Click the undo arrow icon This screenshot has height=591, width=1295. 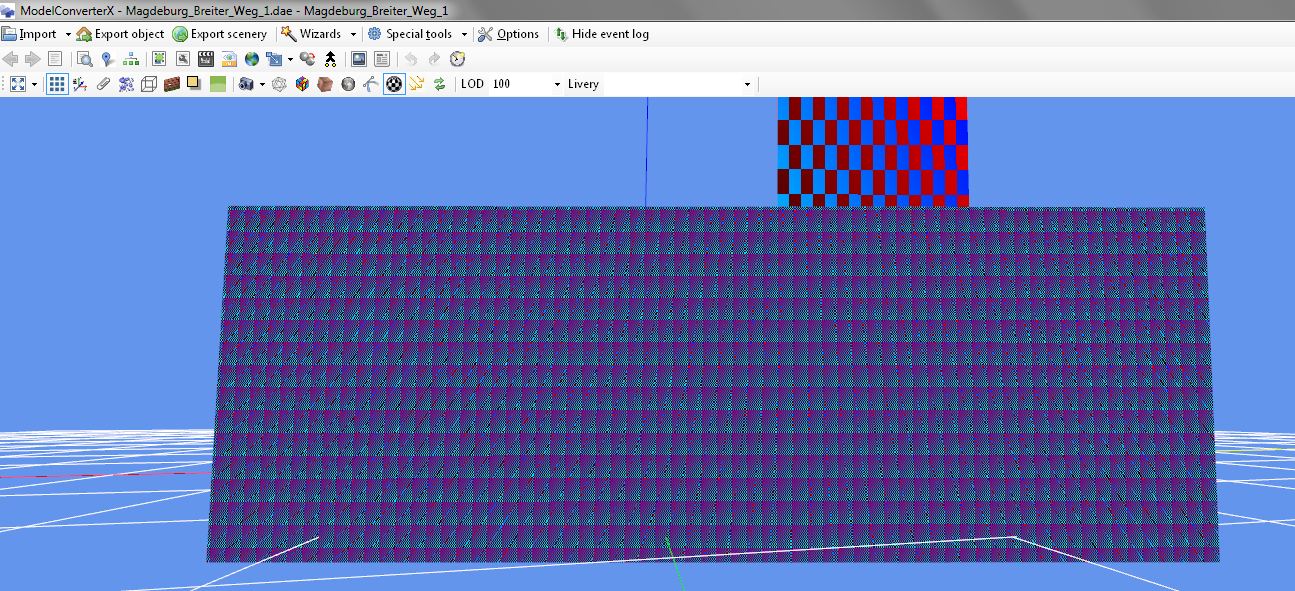coord(411,59)
